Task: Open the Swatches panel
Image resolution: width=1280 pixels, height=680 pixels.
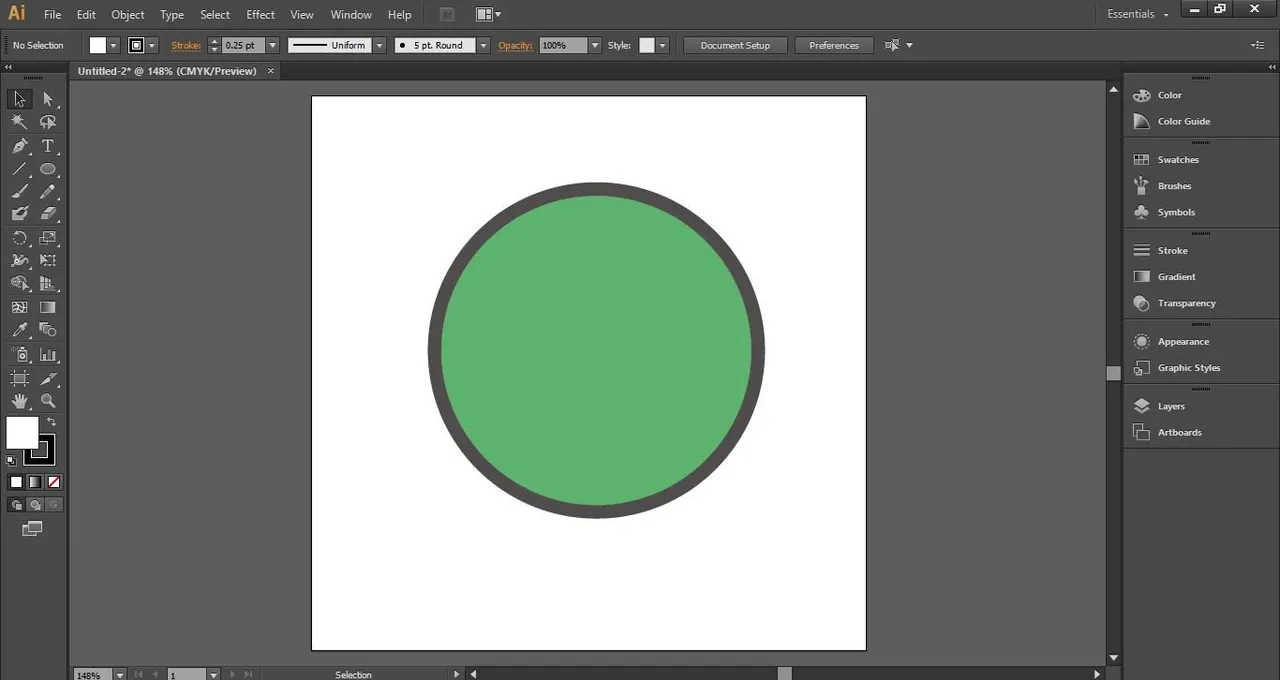Action: point(1178,160)
